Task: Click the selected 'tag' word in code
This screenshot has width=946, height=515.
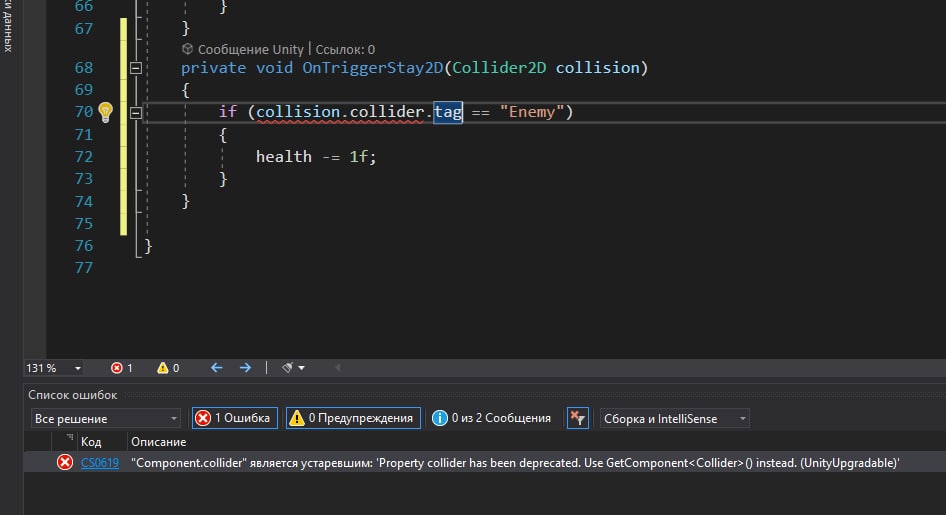Action: 448,112
